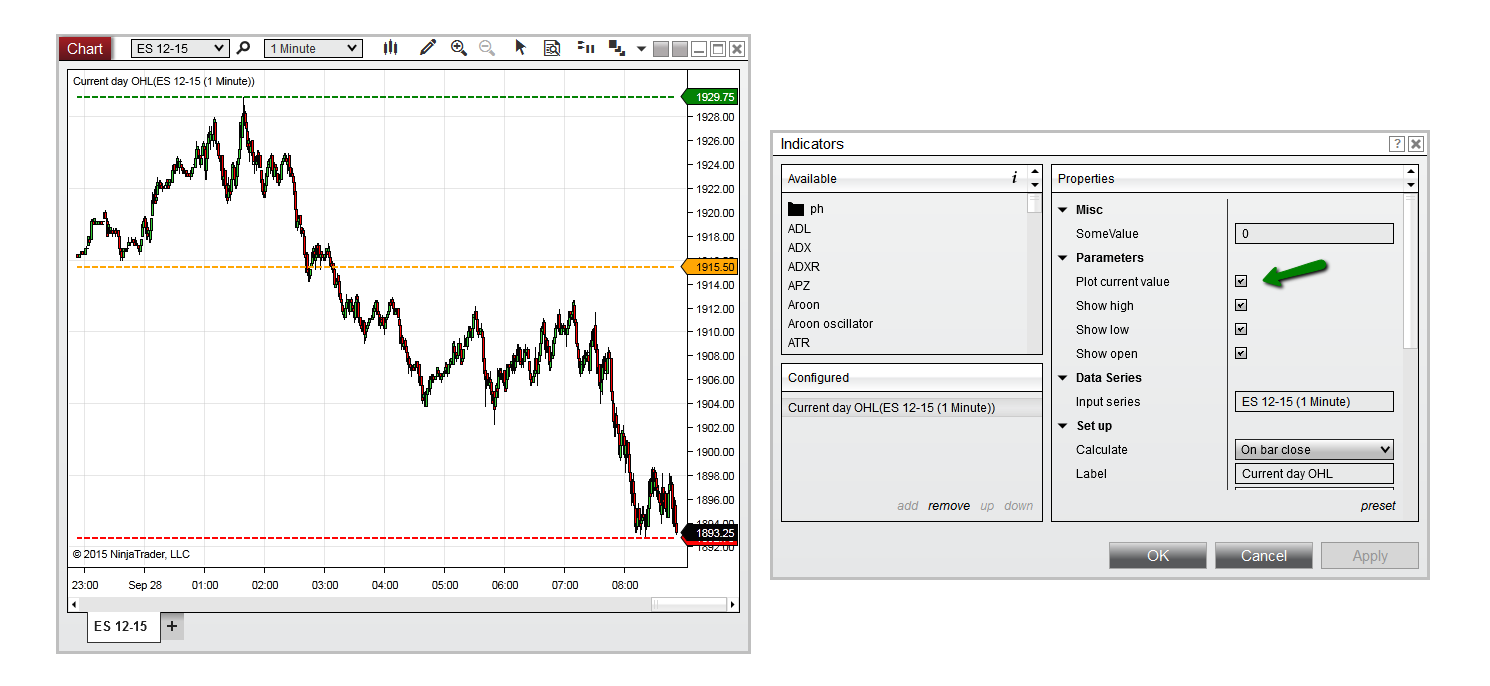Screen dimensions: 1490x686
Task: Click the info 'i' icon in Available panel
Action: coord(1014,178)
